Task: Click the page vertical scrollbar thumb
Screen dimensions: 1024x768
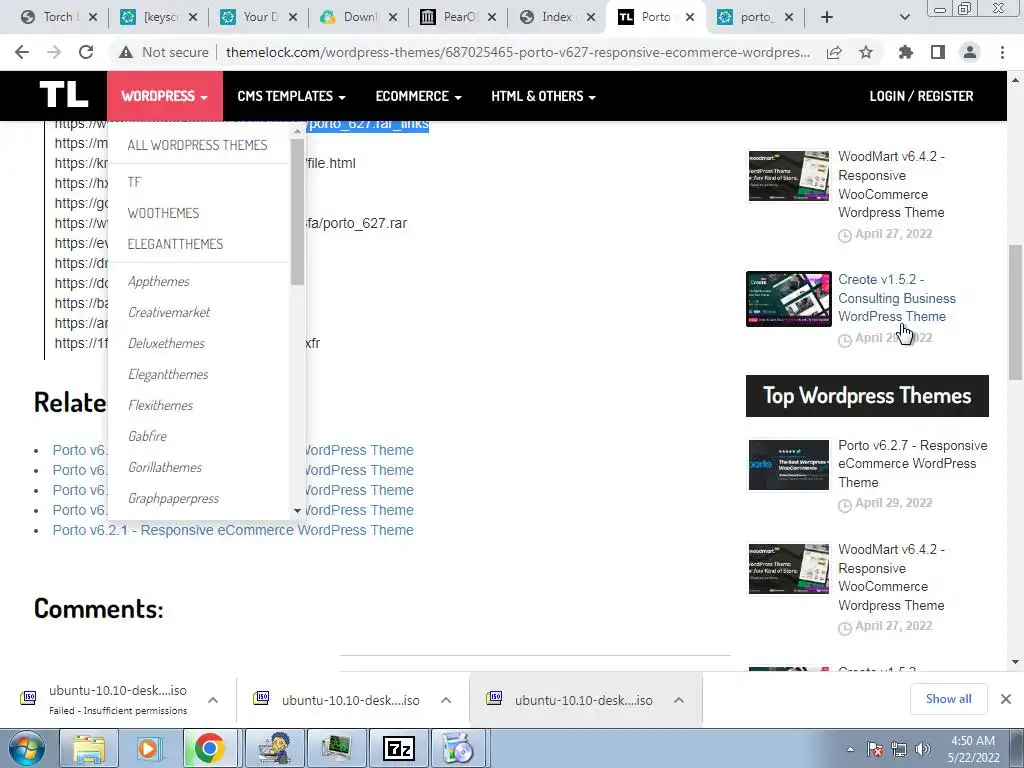Action: (1015, 312)
